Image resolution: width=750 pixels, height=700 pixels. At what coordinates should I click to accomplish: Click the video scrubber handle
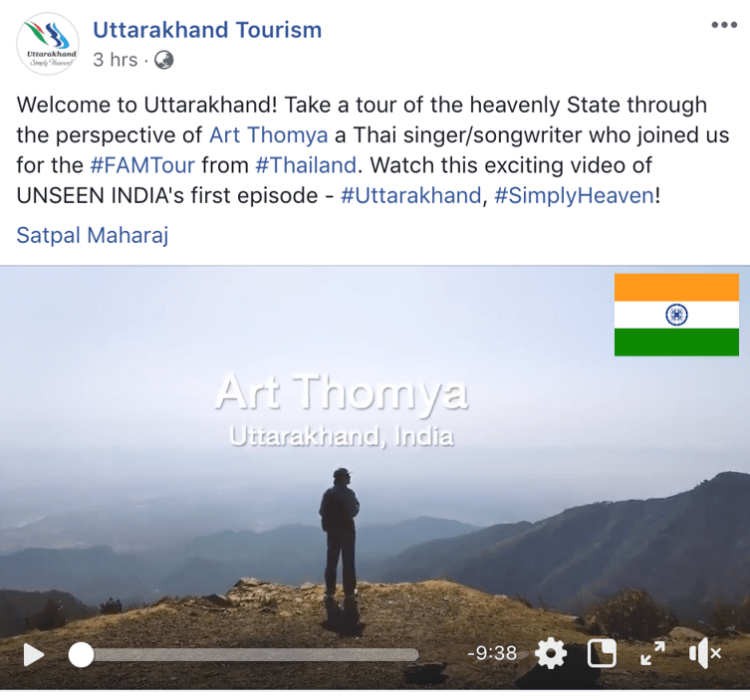(x=81, y=655)
